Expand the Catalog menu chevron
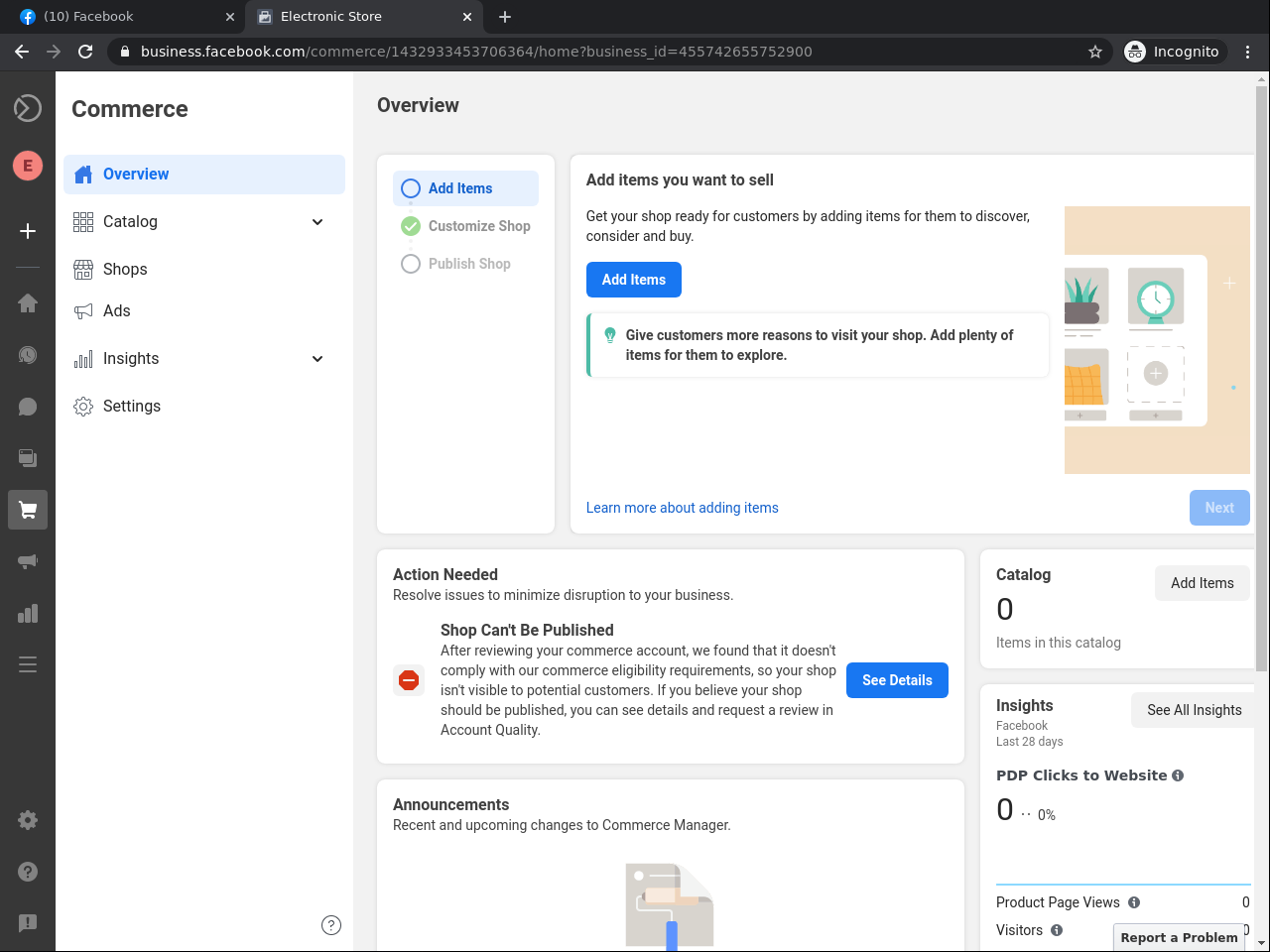 click(x=317, y=222)
